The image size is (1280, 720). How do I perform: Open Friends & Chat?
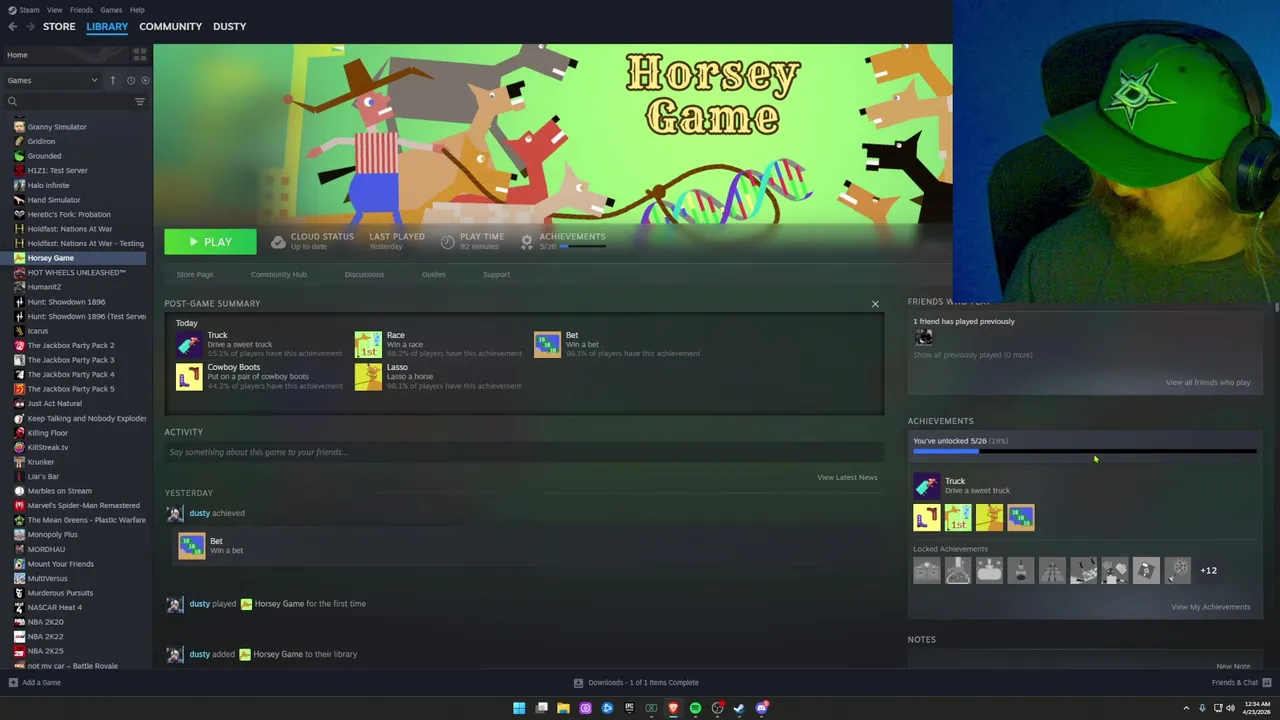pos(1241,682)
